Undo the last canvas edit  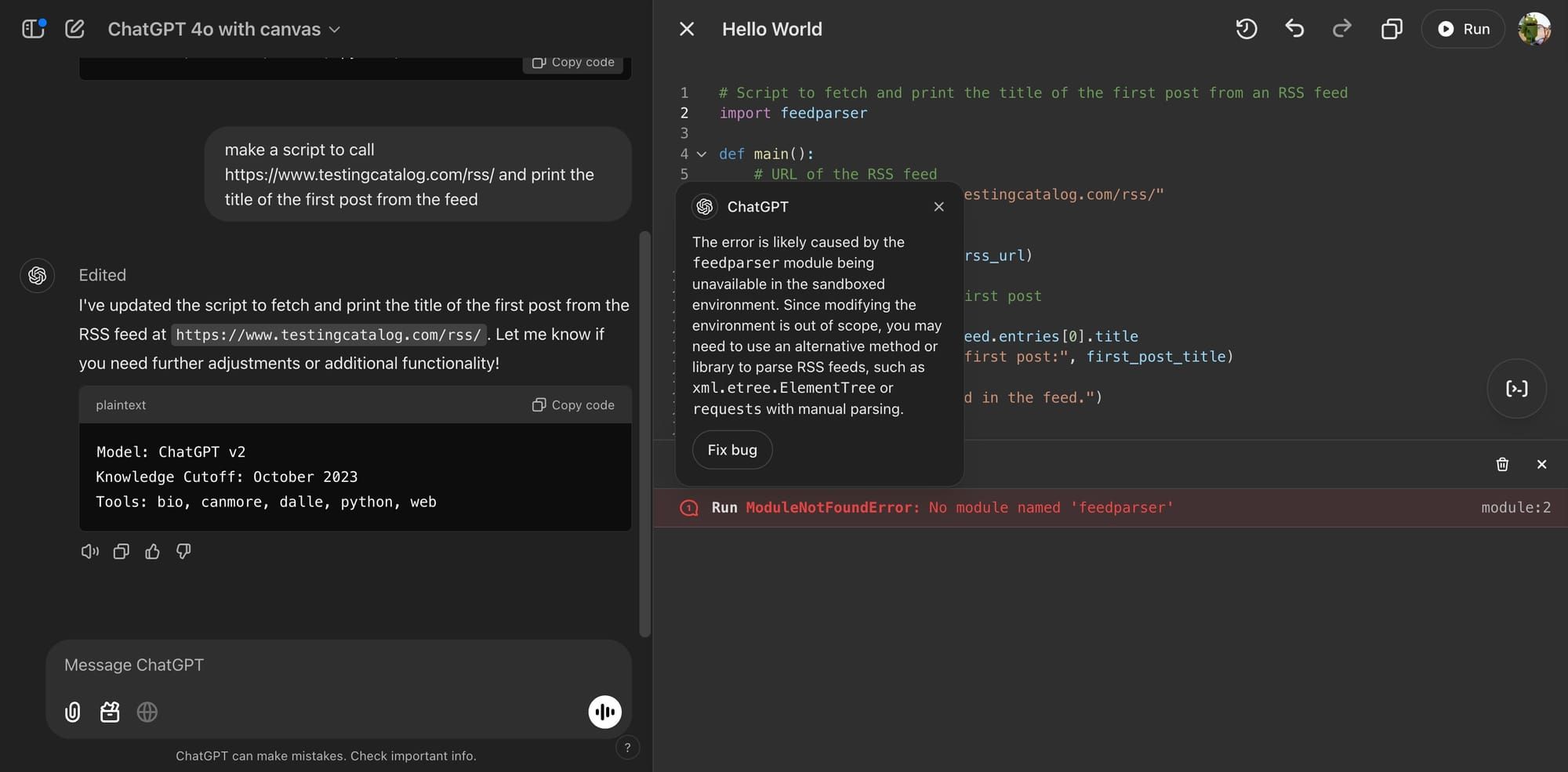(x=1294, y=29)
